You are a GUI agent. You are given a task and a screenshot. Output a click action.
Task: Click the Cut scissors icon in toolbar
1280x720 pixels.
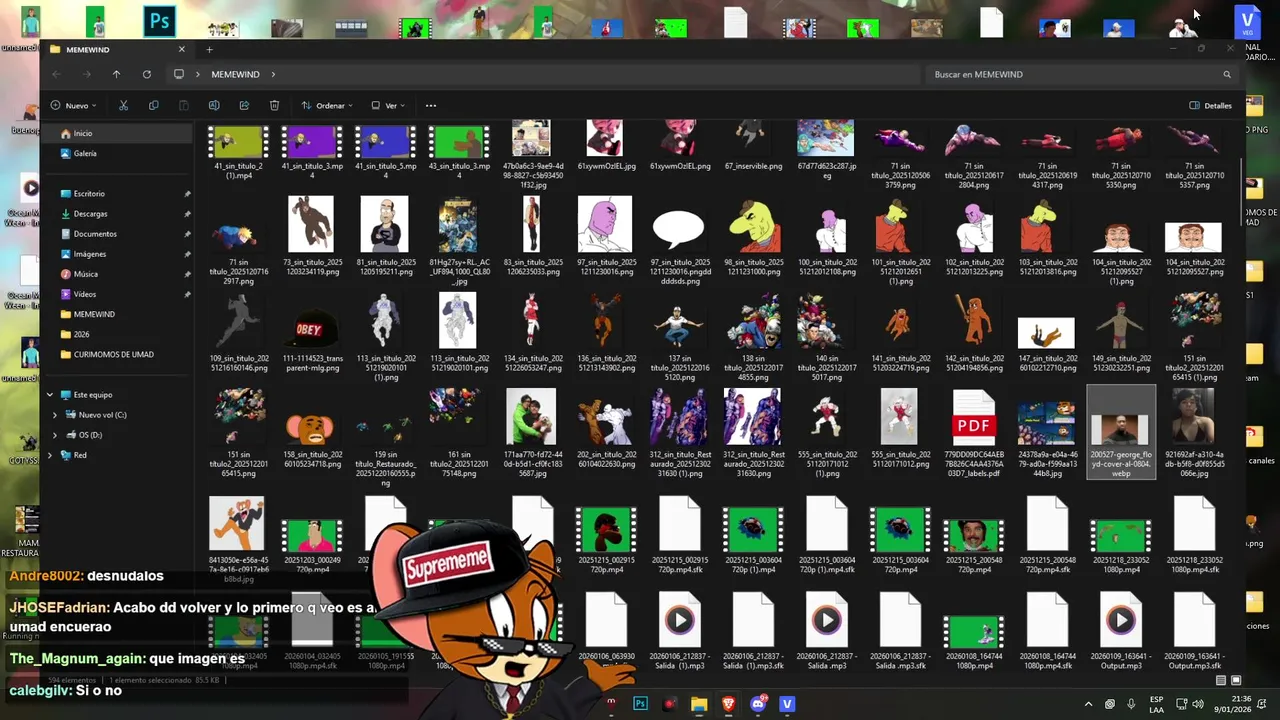(x=123, y=105)
